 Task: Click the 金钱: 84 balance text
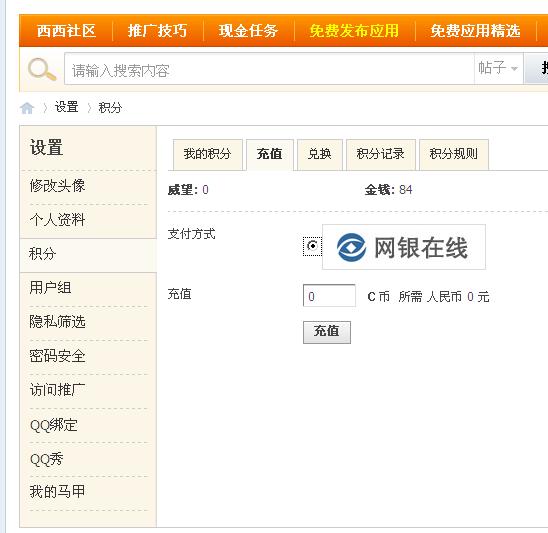pos(388,190)
